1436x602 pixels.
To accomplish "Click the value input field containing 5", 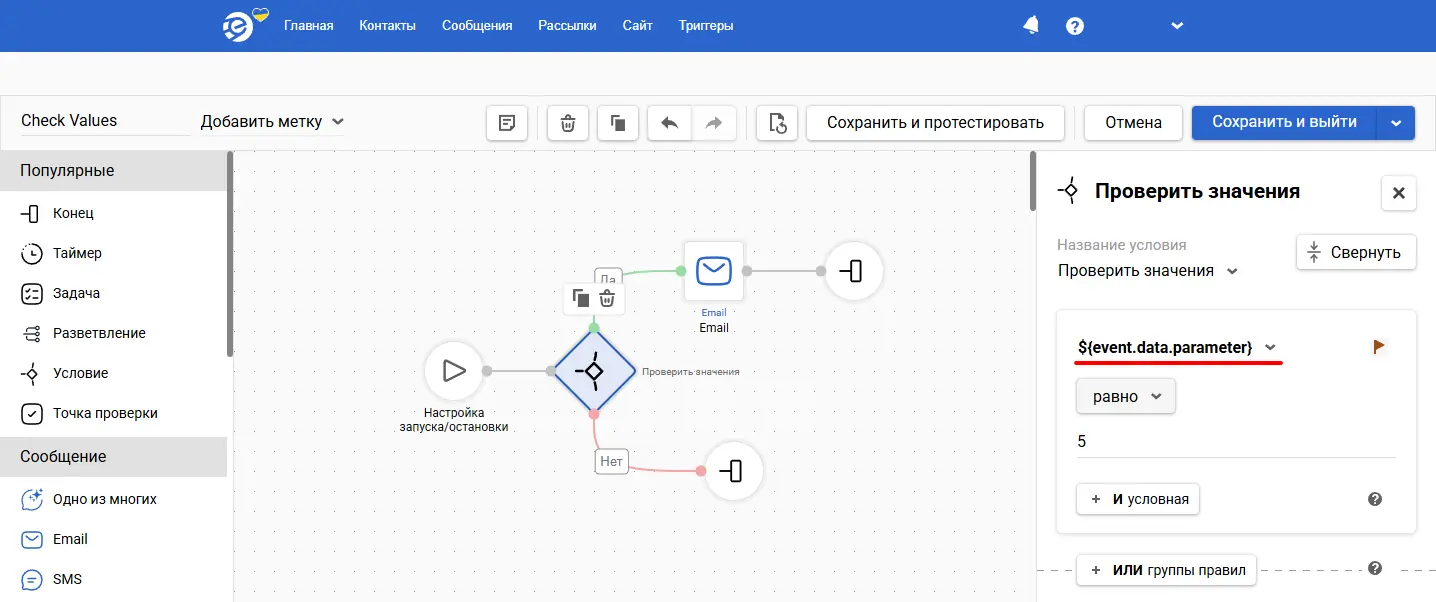I will (x=1235, y=442).
